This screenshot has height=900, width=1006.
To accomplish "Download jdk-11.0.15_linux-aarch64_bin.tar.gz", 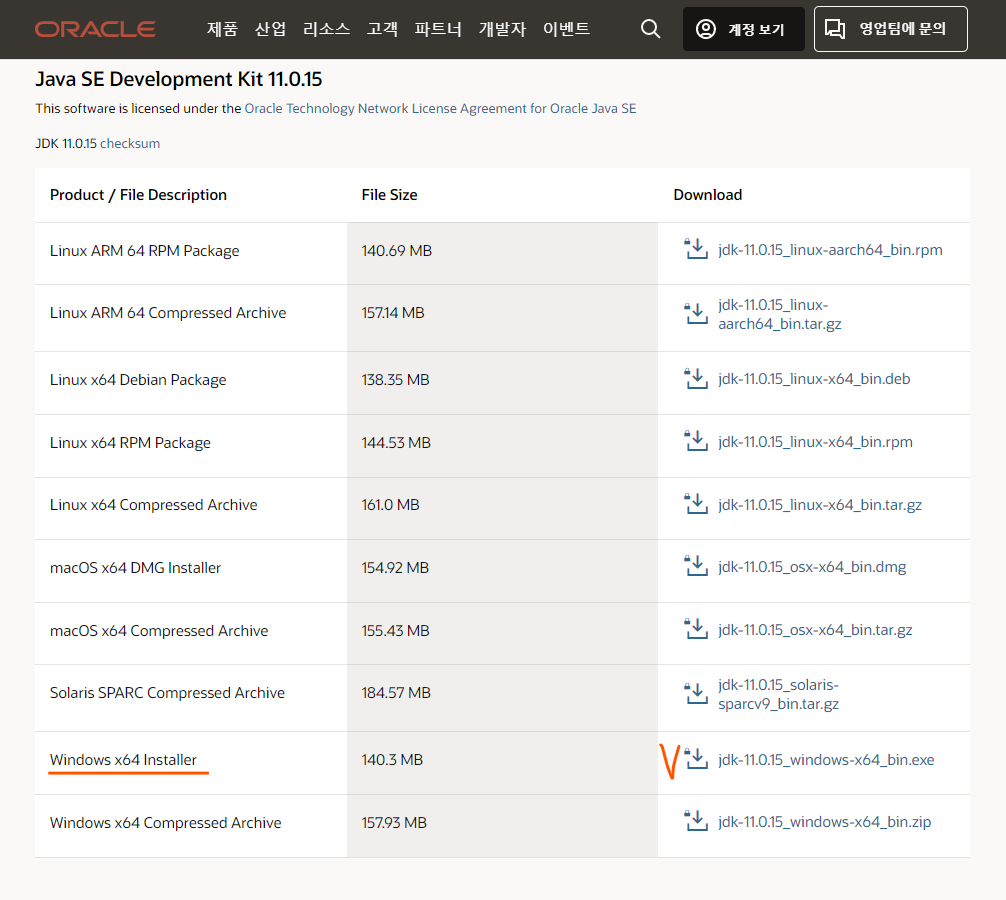I will [x=780, y=314].
